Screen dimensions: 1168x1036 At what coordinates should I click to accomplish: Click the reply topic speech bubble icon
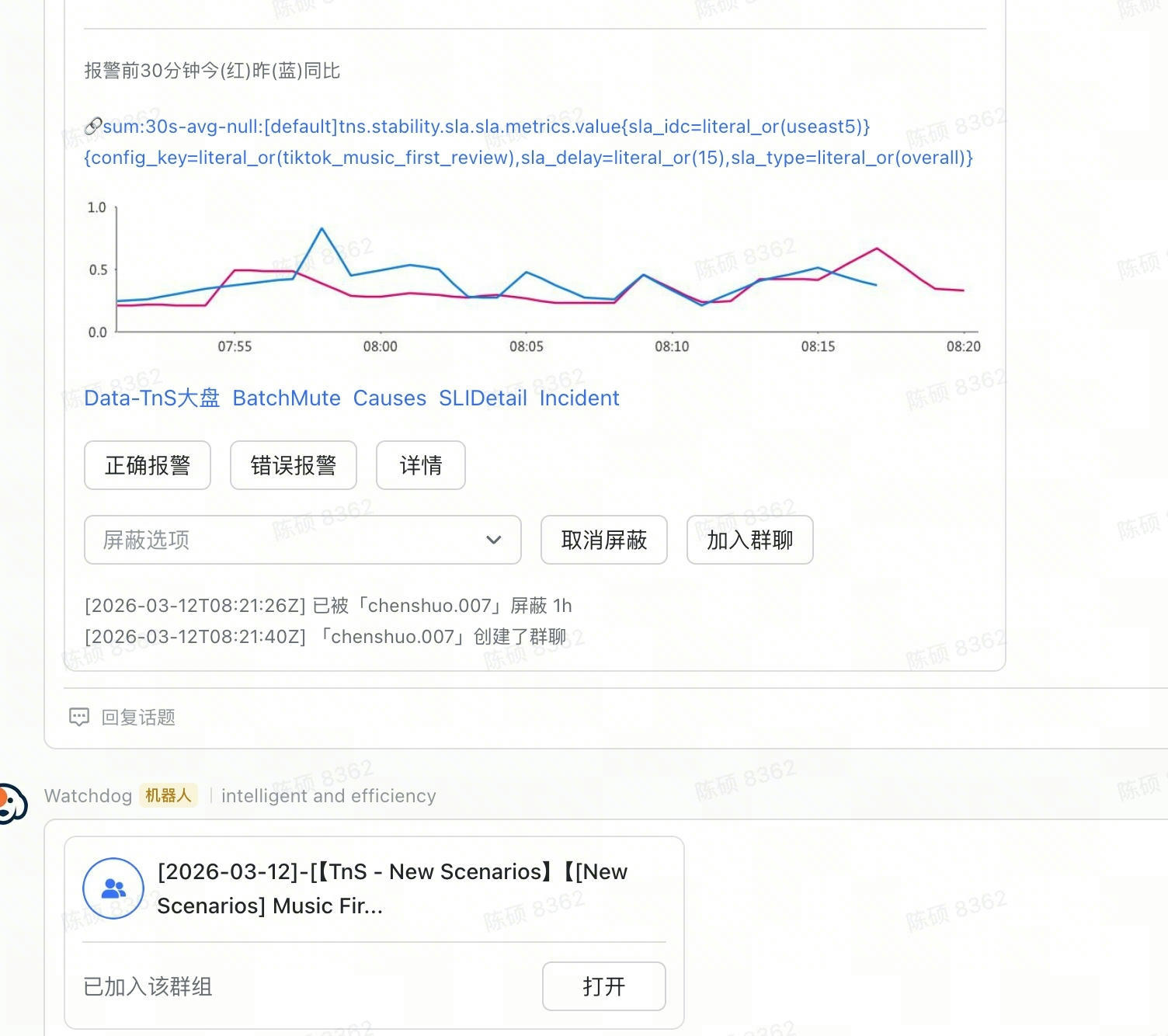click(79, 717)
